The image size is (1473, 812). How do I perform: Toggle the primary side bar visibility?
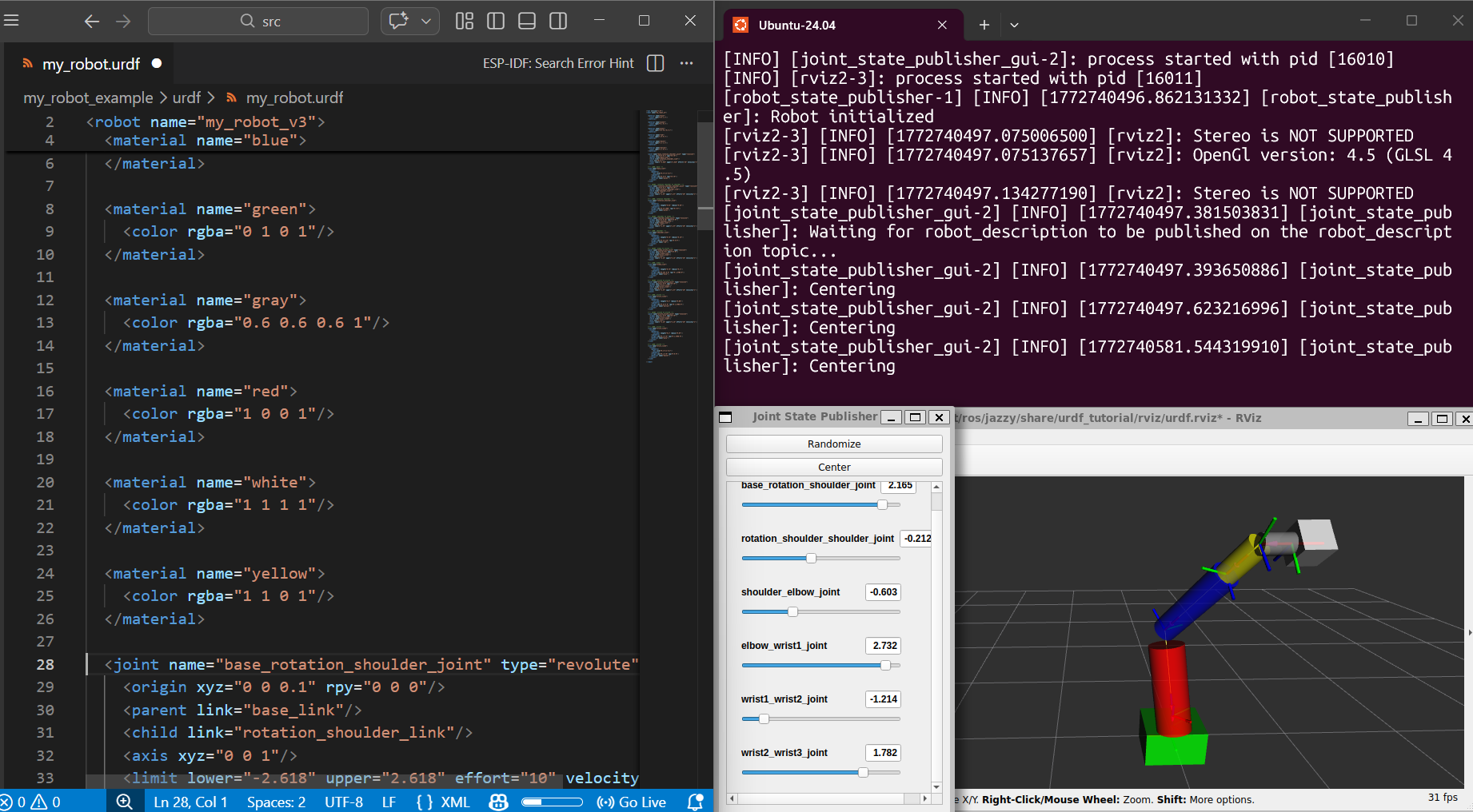click(496, 22)
